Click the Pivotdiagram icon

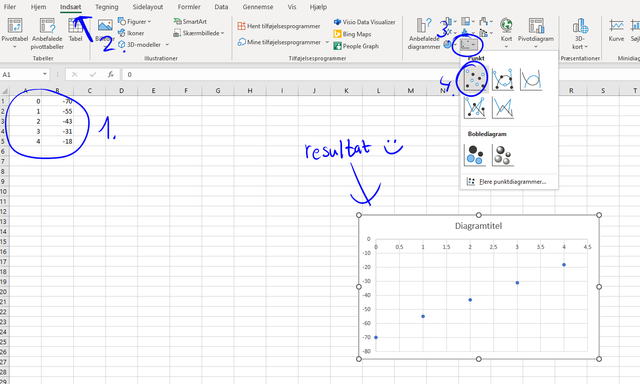tap(536, 25)
